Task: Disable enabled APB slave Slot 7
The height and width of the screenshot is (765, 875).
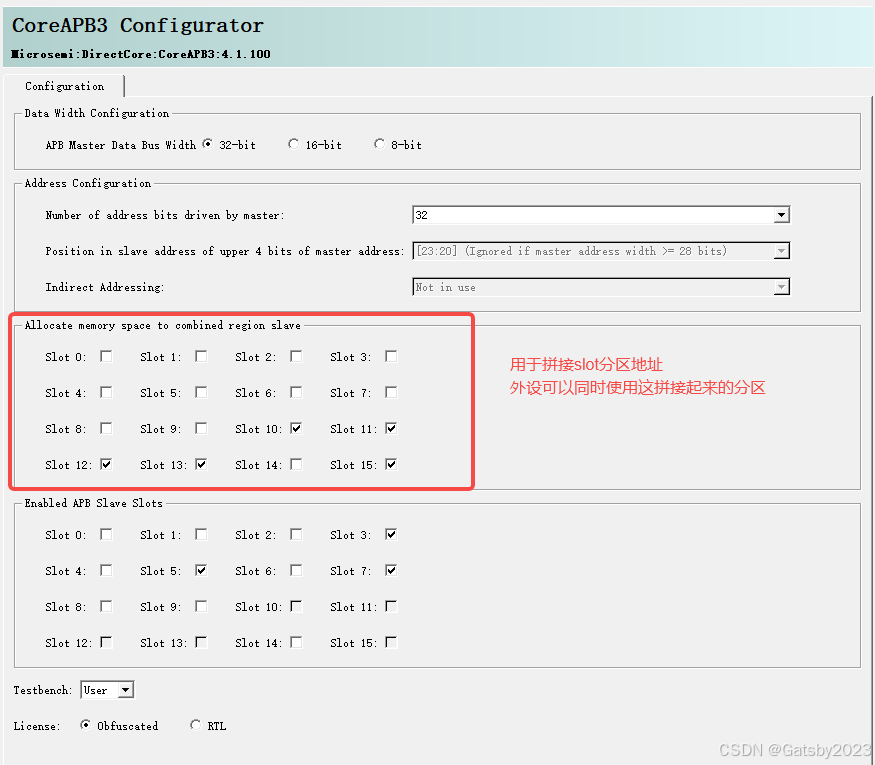Action: [x=391, y=570]
